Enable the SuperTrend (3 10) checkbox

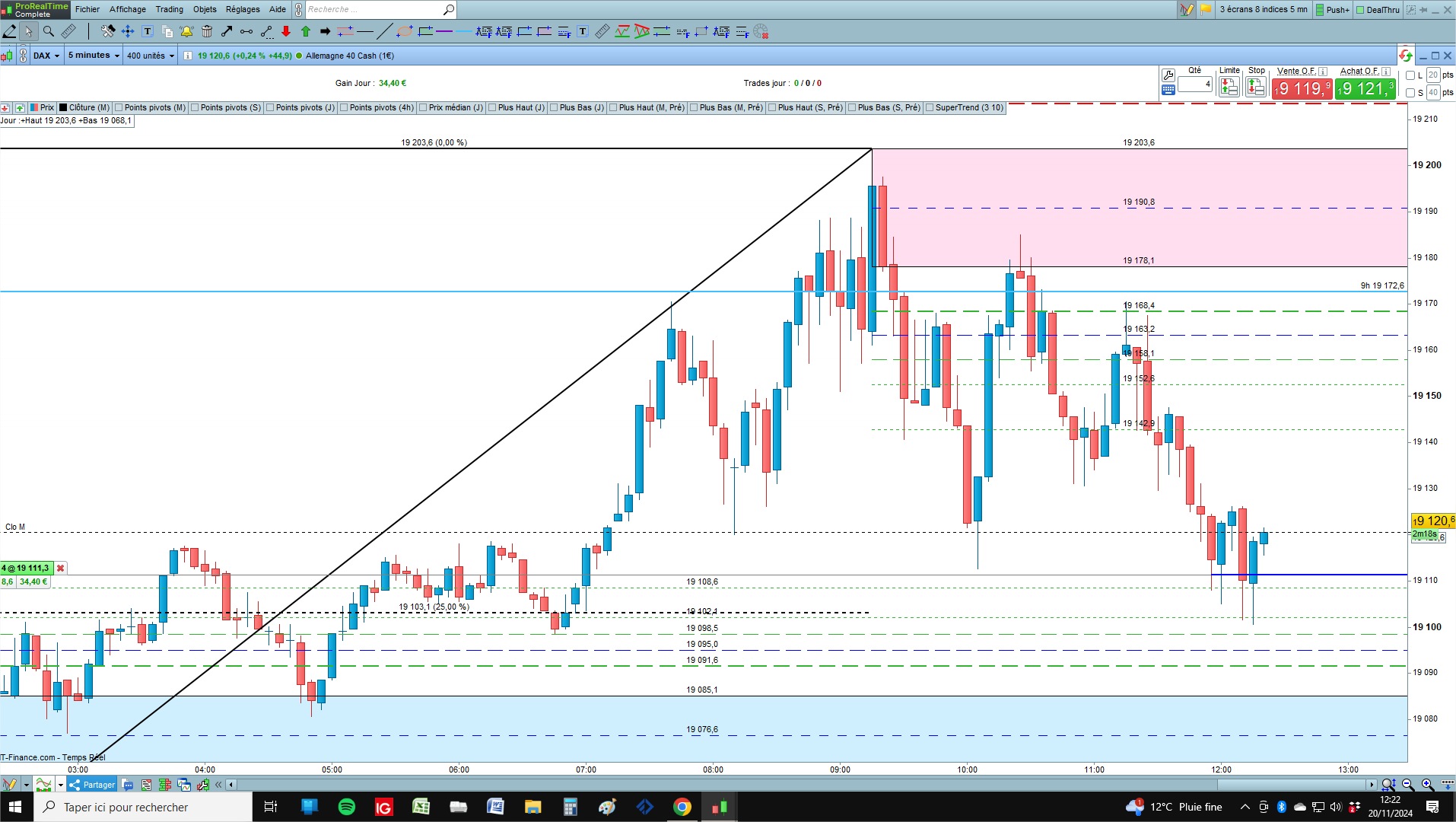[x=930, y=108]
